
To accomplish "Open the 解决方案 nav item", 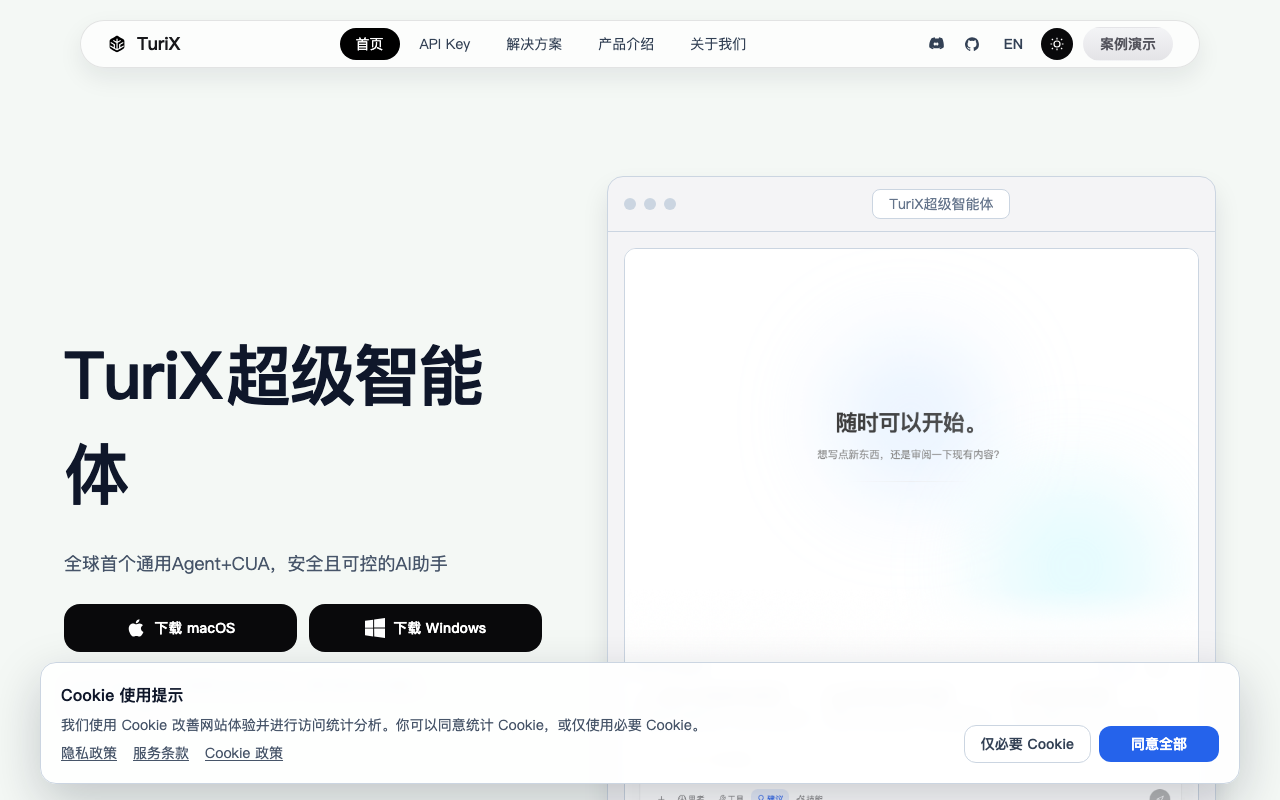I will tap(534, 44).
